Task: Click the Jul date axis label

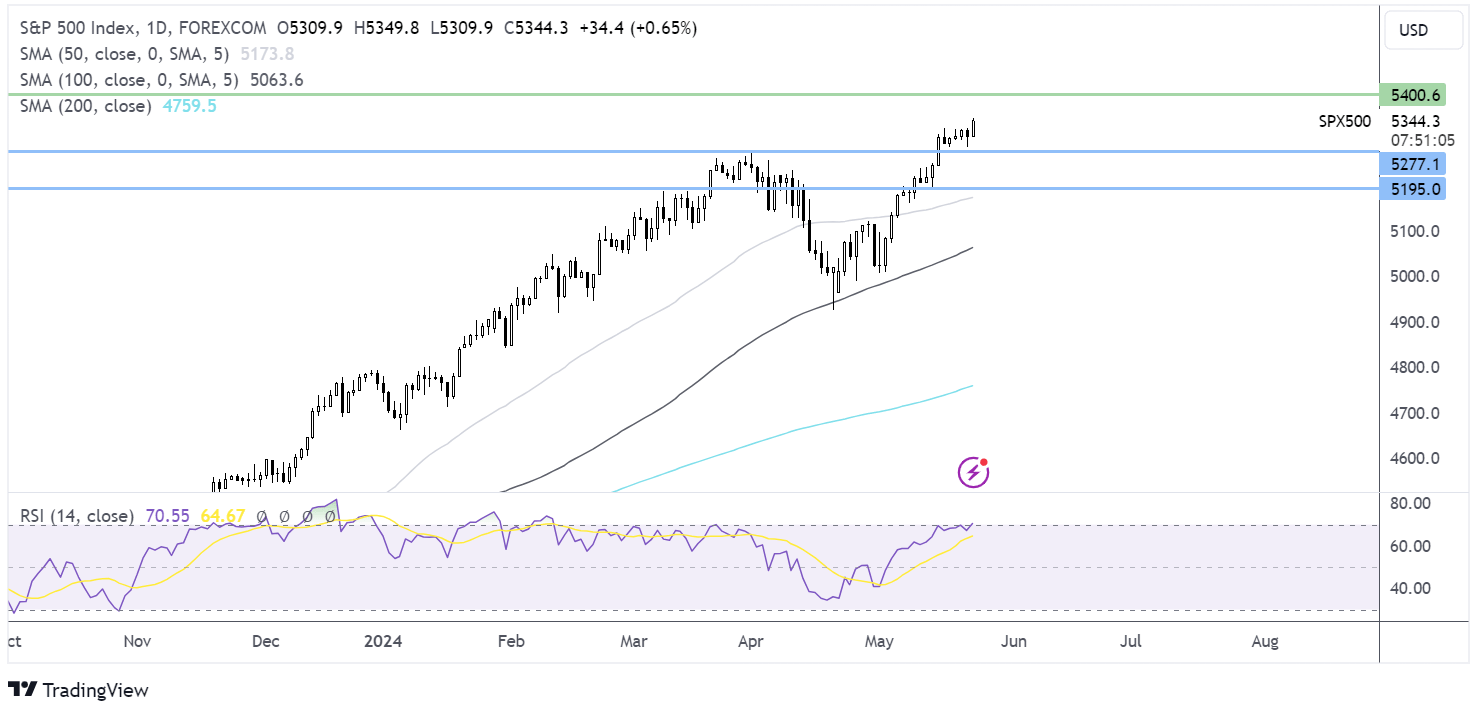Action: pyautogui.click(x=1131, y=641)
